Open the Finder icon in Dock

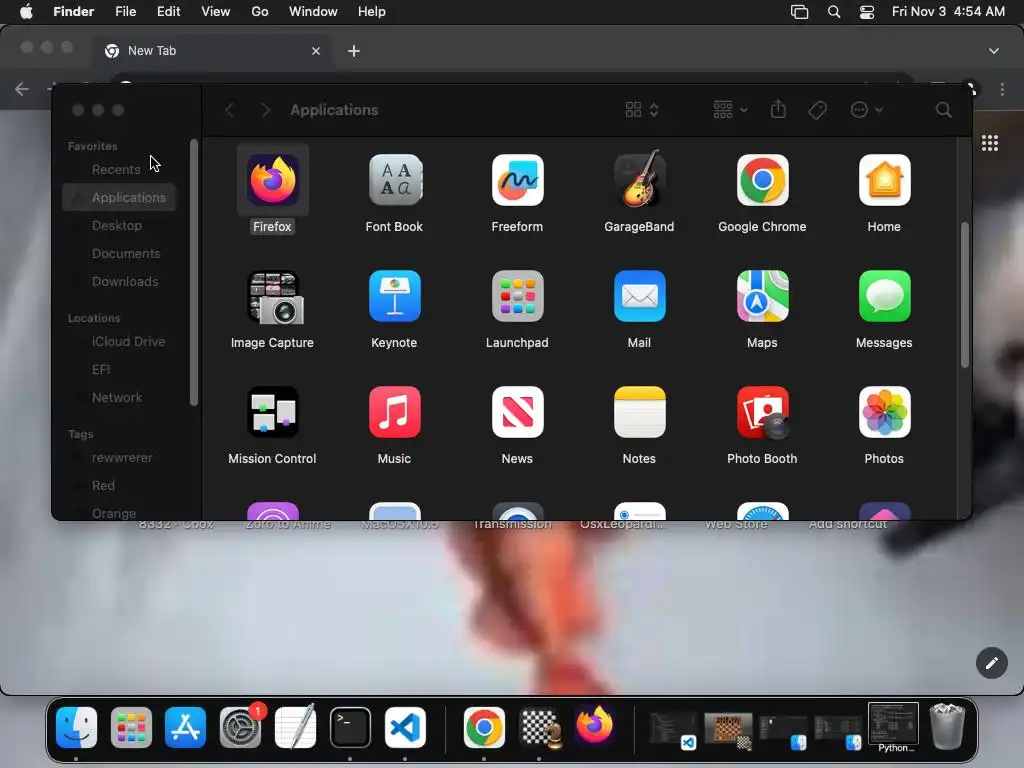[76, 727]
